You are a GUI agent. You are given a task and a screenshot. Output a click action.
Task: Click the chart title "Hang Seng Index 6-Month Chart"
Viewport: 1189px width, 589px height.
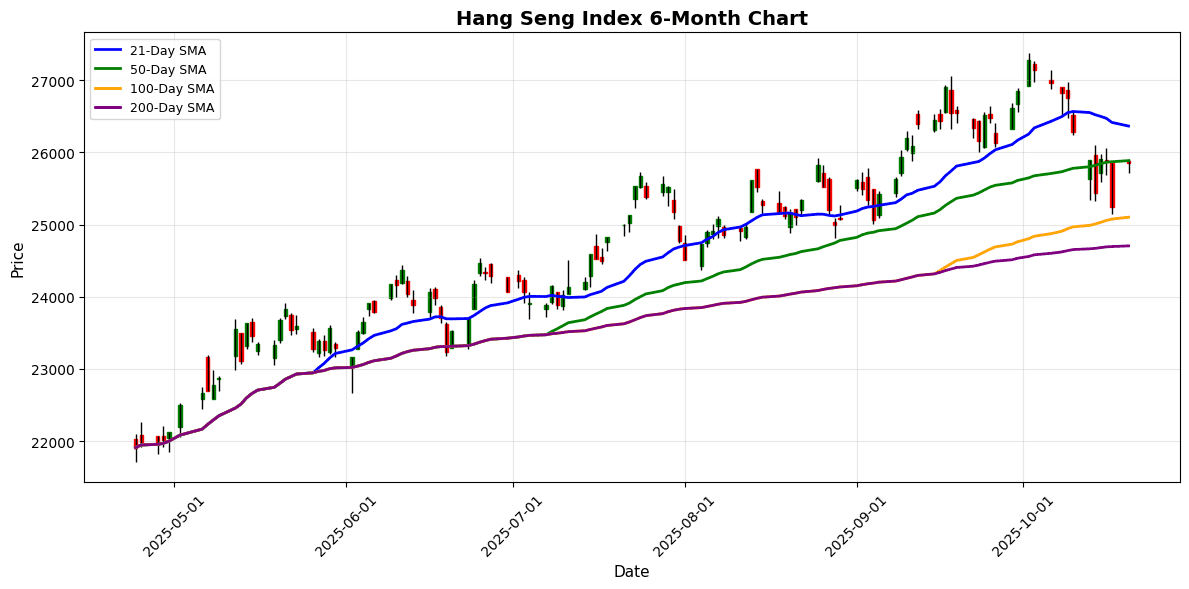pos(631,18)
